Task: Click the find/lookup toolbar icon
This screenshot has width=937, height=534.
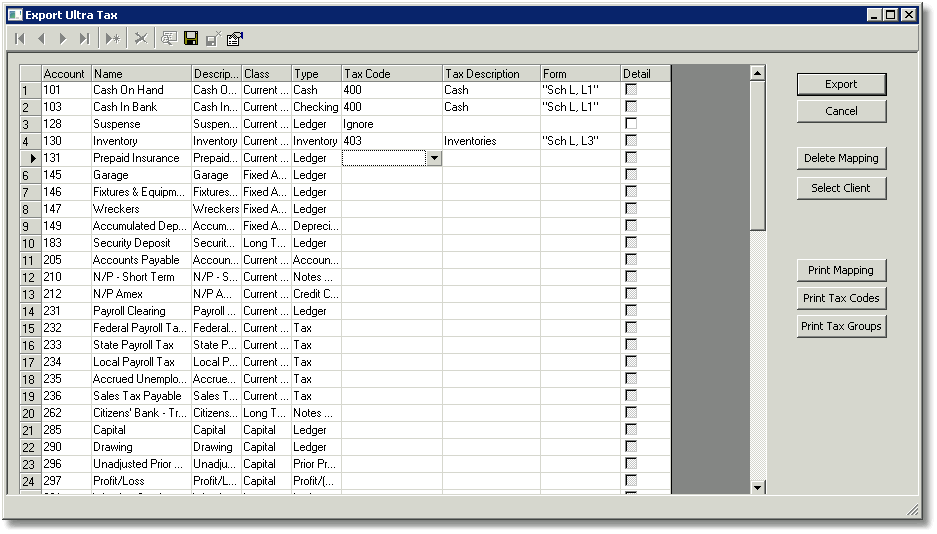Action: (169, 39)
